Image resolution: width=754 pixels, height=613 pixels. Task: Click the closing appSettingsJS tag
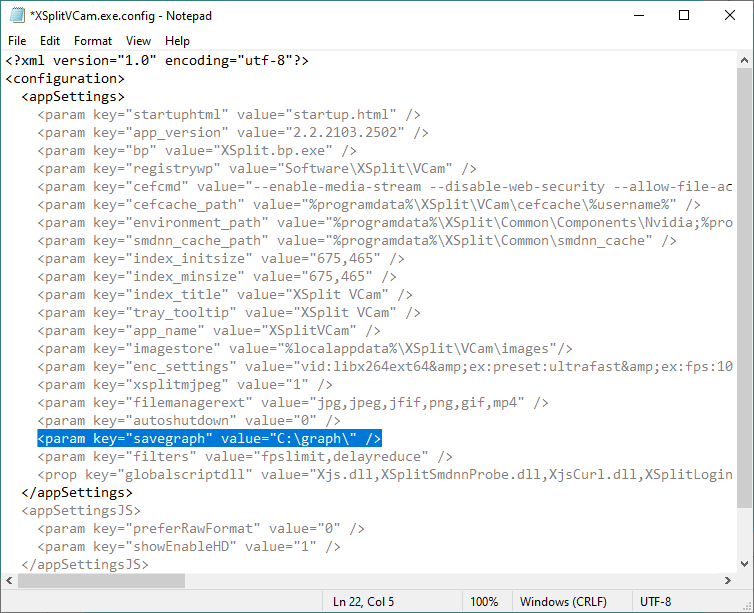pyautogui.click(x=85, y=564)
